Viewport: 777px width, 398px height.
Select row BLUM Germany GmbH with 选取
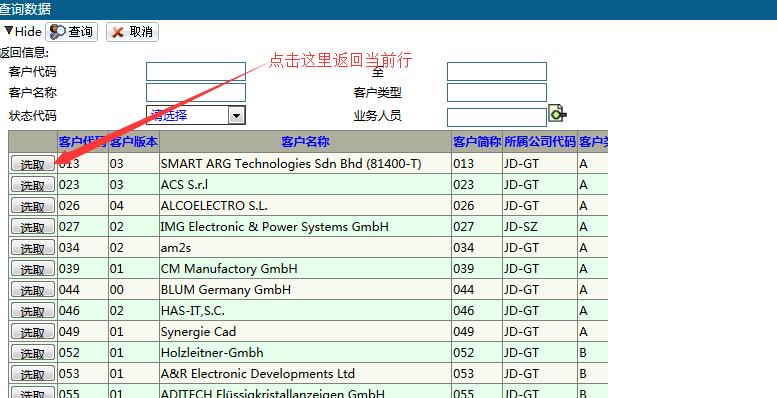click(33, 290)
